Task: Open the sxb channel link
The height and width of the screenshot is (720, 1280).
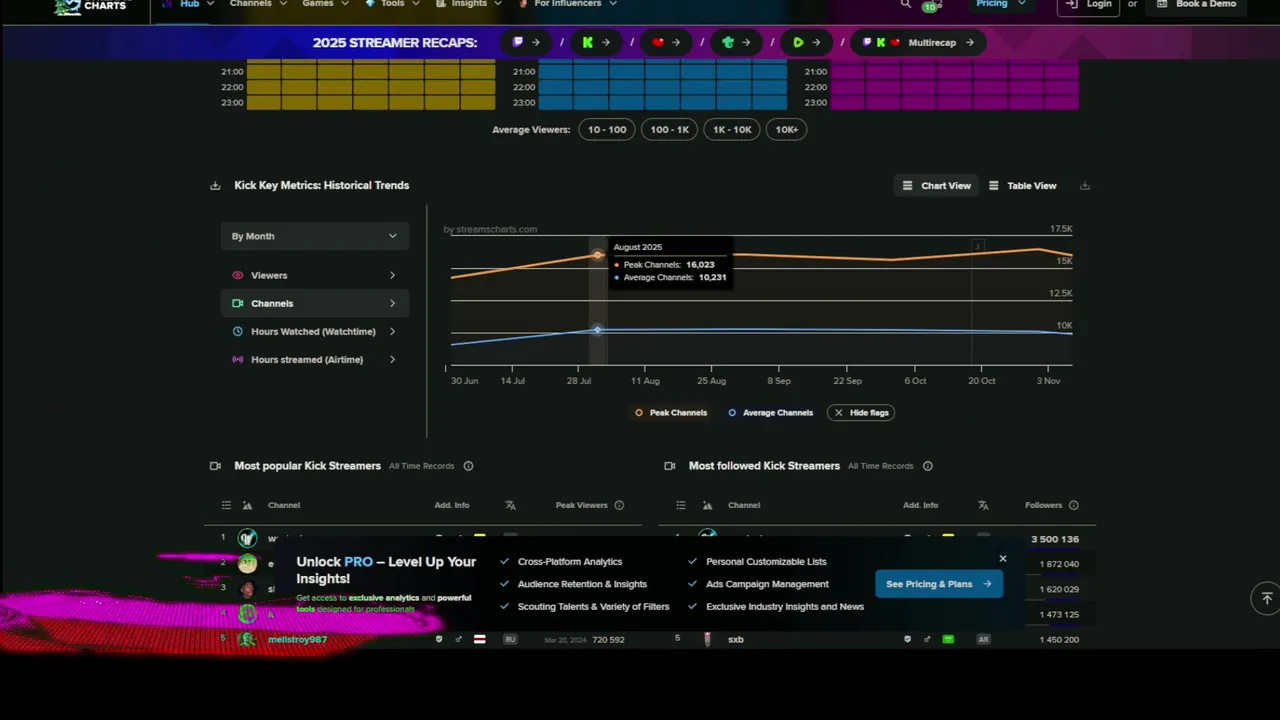Action: pyautogui.click(x=736, y=639)
